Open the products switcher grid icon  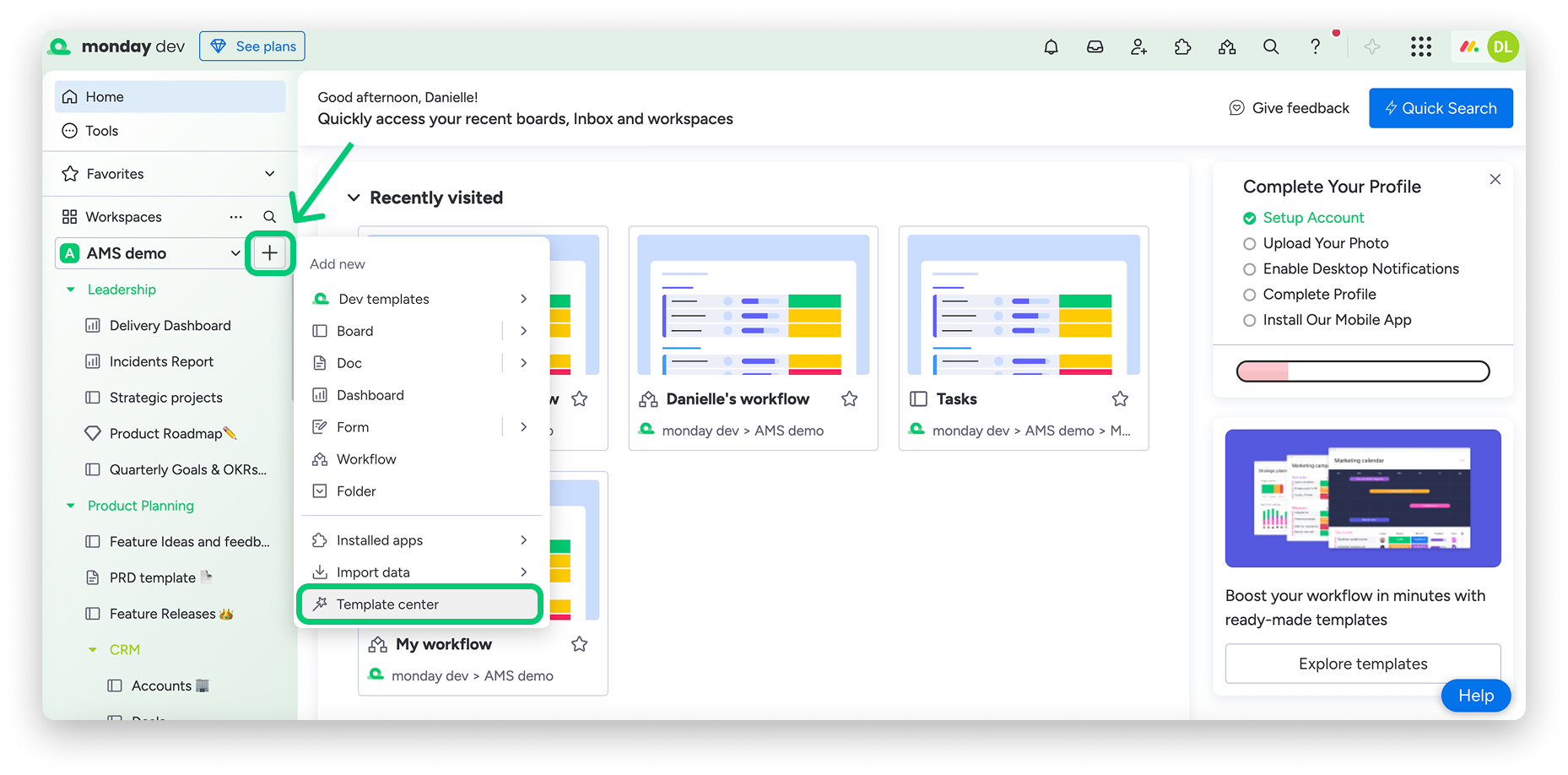pos(1421,47)
